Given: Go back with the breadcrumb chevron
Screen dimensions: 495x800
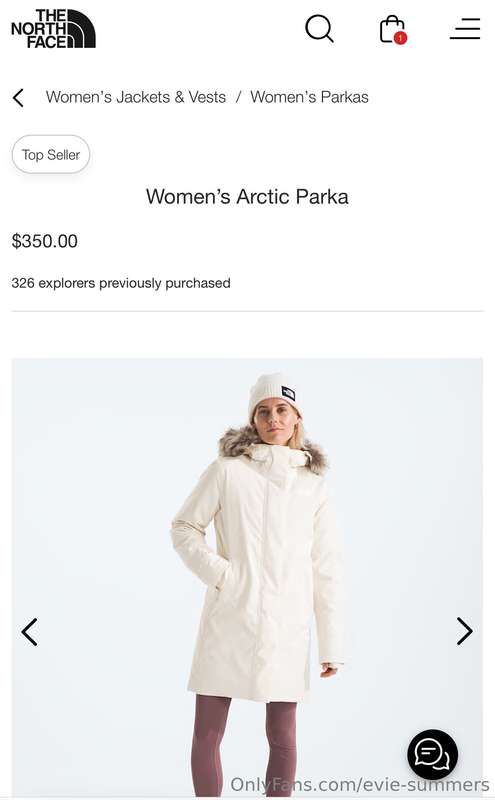Looking at the screenshot, I should tap(18, 97).
